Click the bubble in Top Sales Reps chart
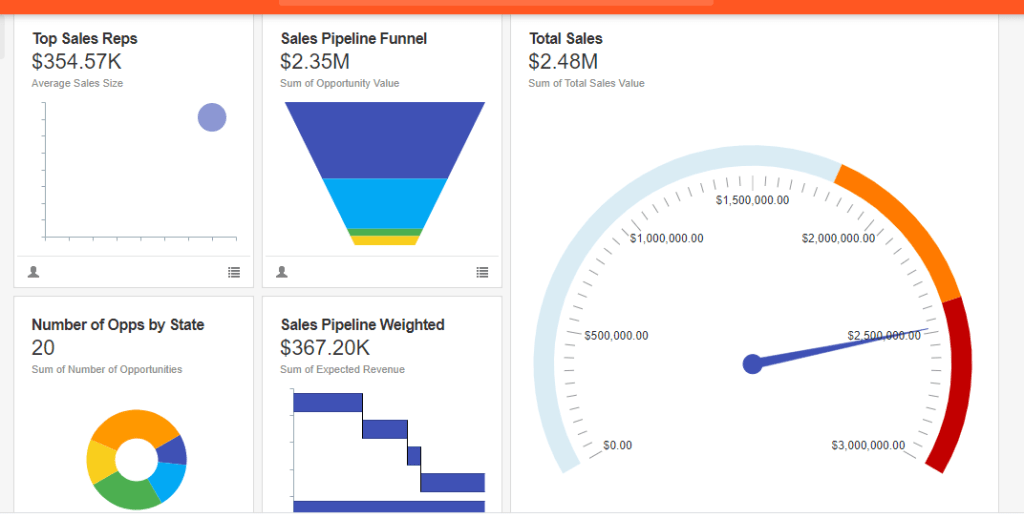Image resolution: width=1024 pixels, height=518 pixels. [x=212, y=118]
